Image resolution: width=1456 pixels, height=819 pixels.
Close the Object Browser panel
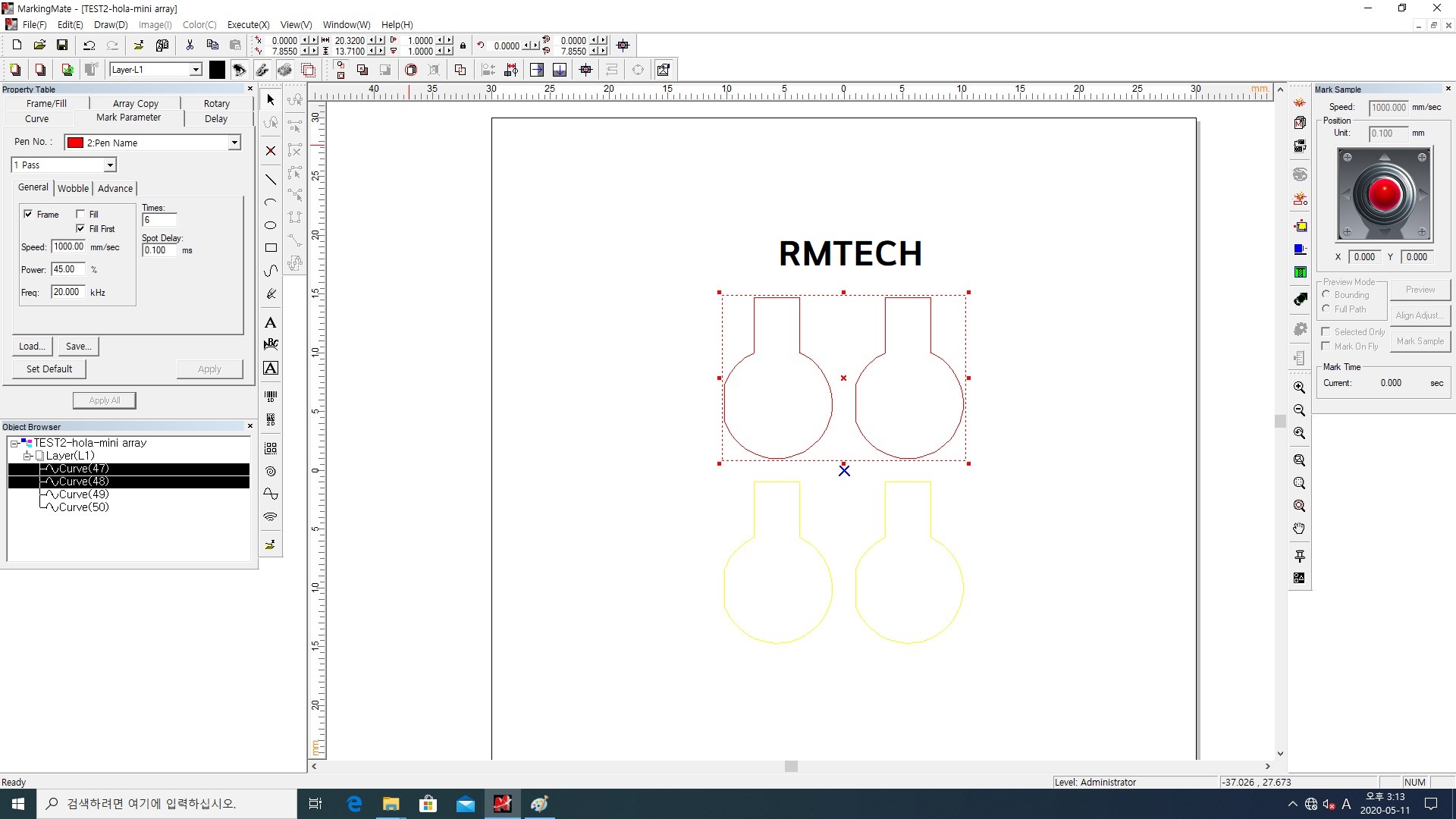click(250, 426)
